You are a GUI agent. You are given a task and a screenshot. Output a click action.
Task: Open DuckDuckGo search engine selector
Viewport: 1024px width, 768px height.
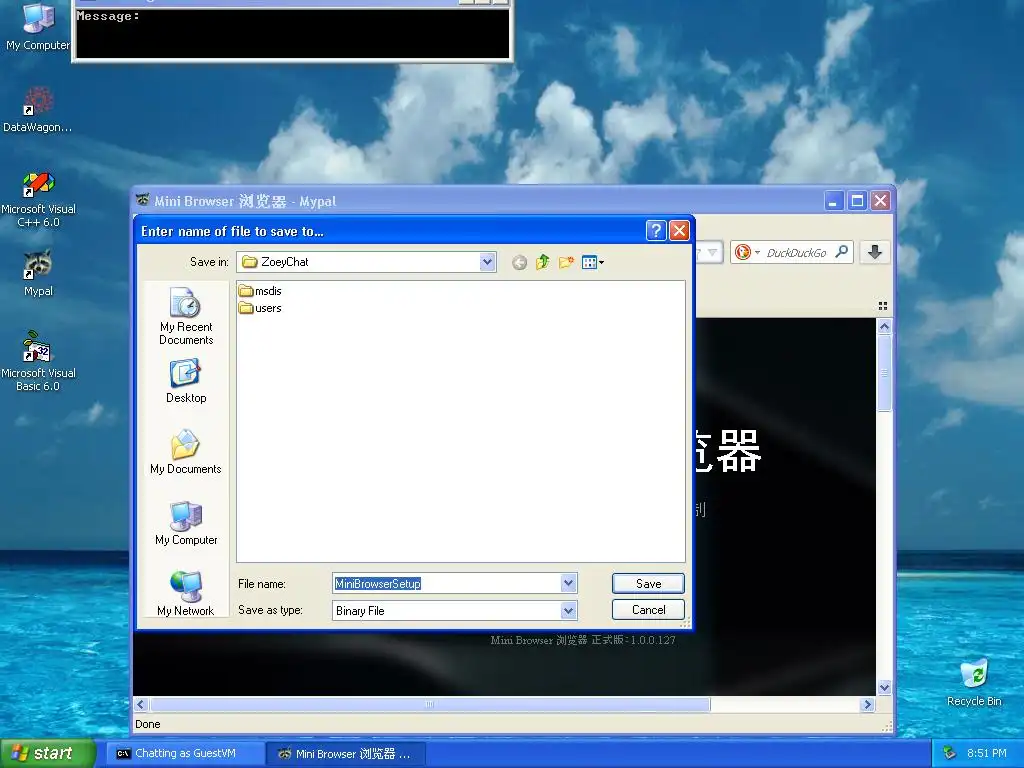747,252
